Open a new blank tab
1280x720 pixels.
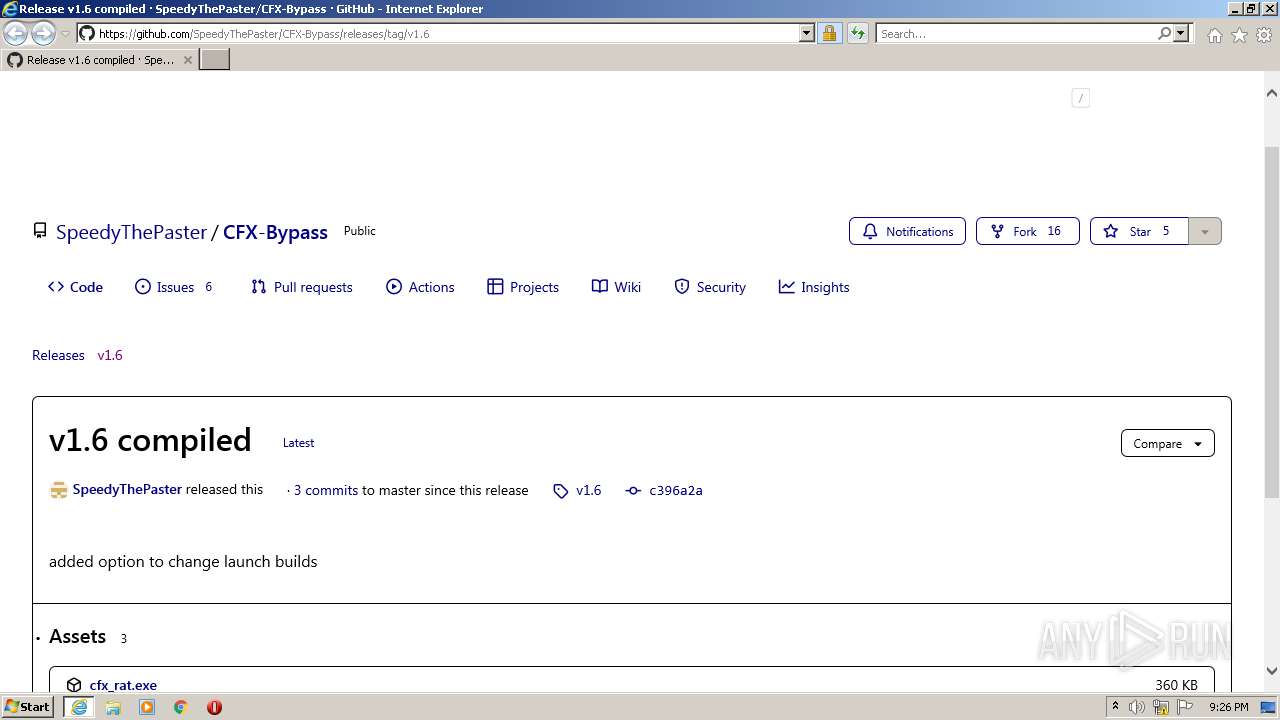[215, 60]
